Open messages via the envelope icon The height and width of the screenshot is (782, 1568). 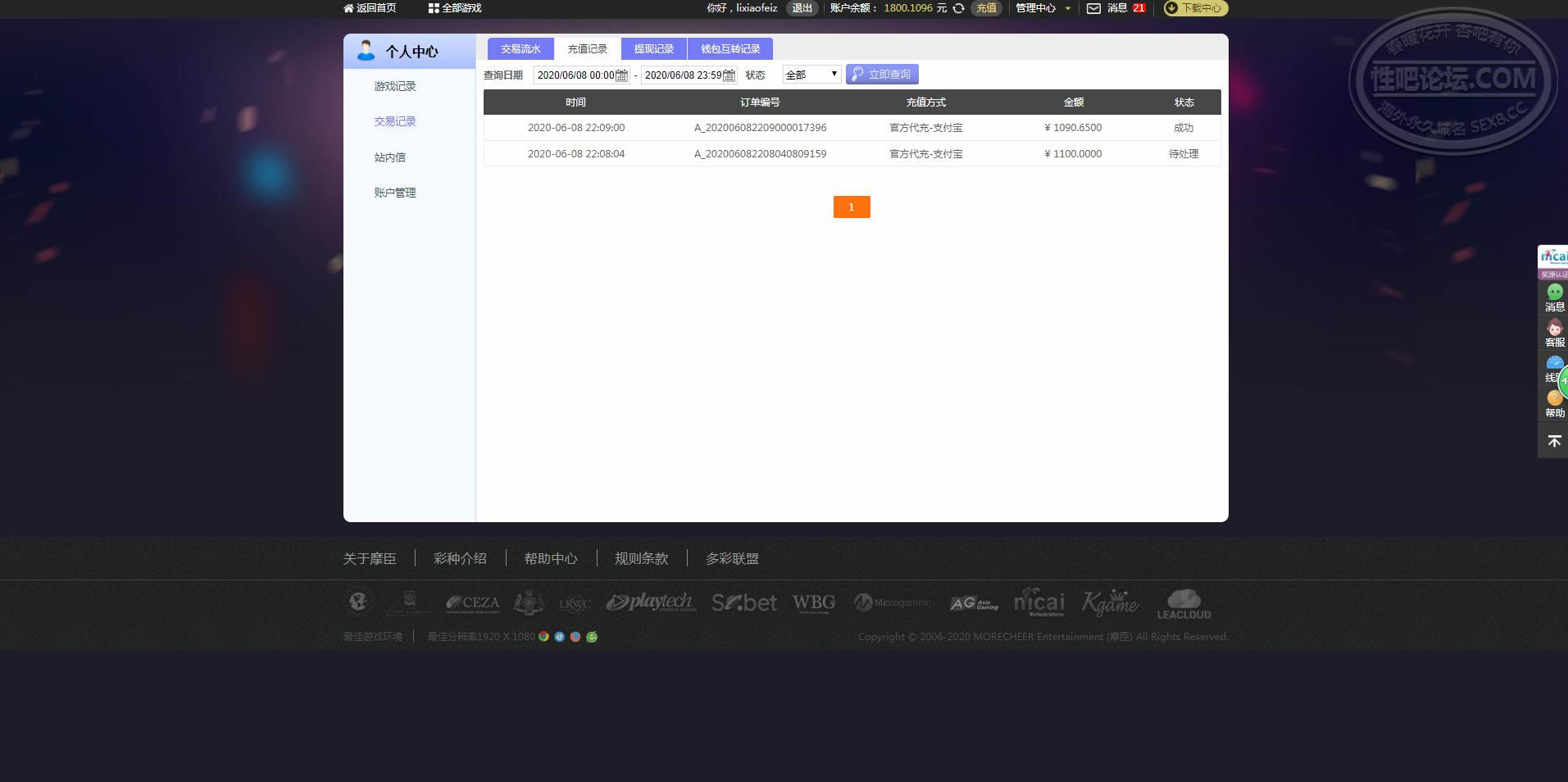[1093, 8]
